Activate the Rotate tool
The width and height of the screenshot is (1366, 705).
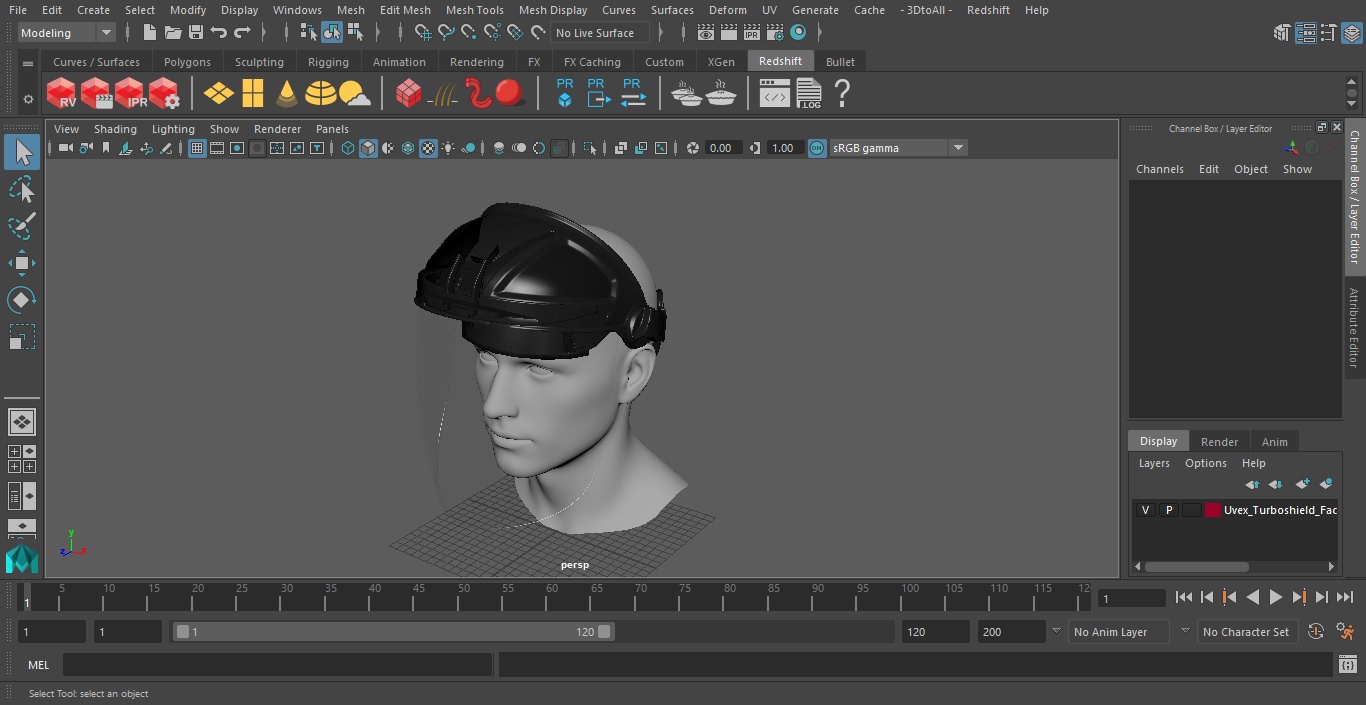click(22, 300)
